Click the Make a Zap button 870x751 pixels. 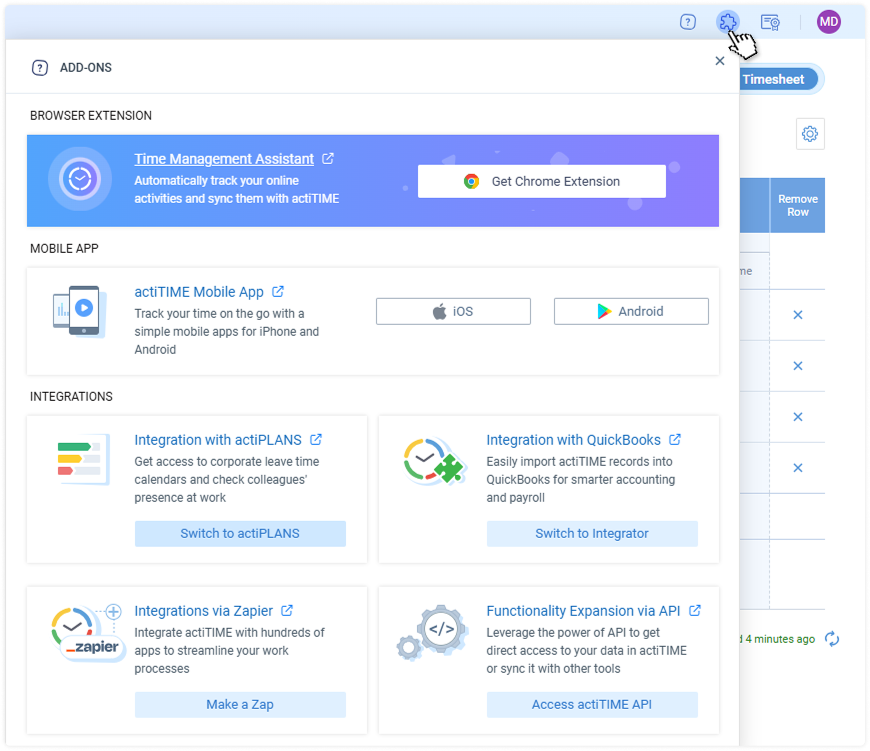[240, 704]
